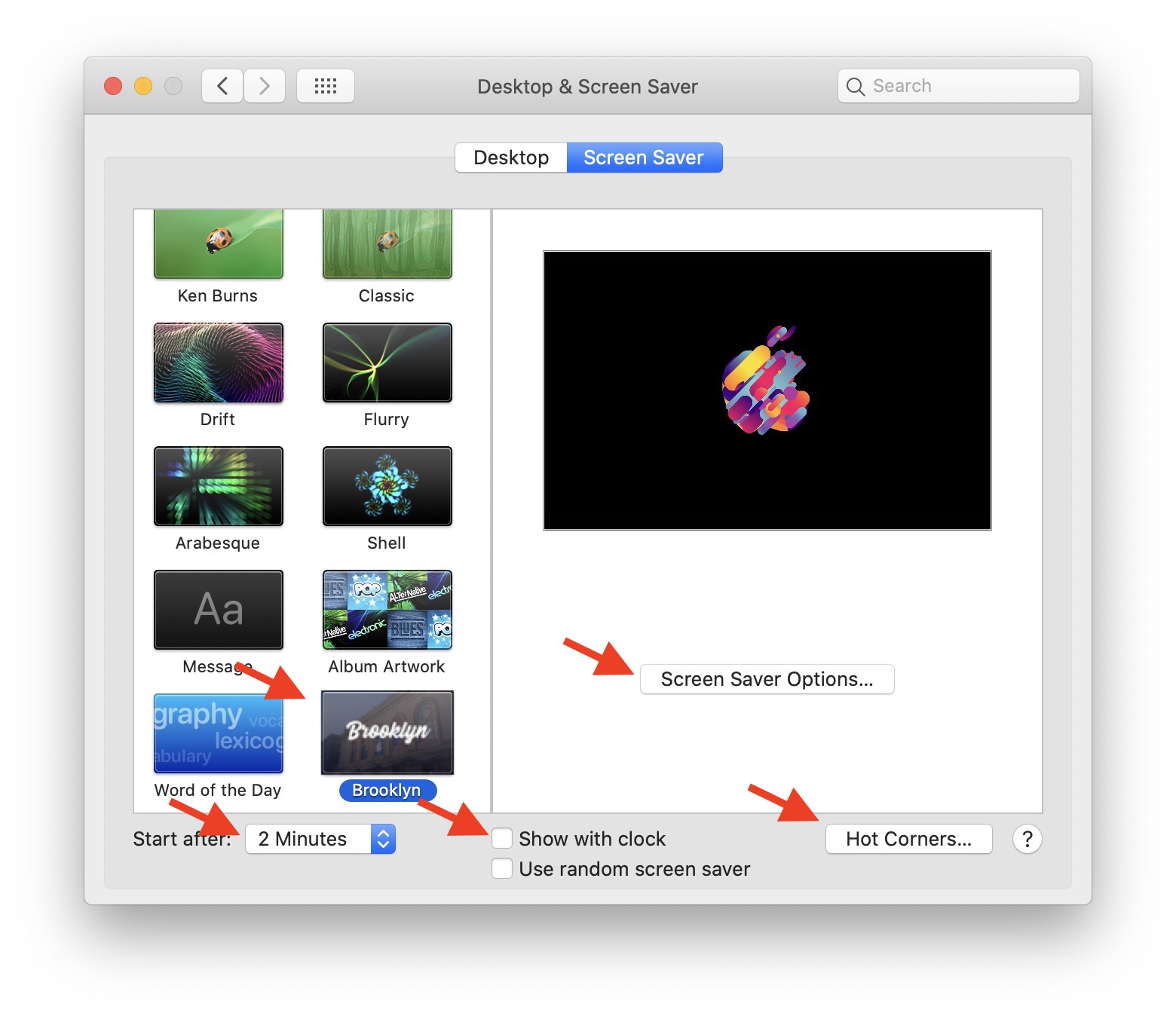Select the Ken Burns screen saver
1176x1016 pixels.
pos(218,244)
